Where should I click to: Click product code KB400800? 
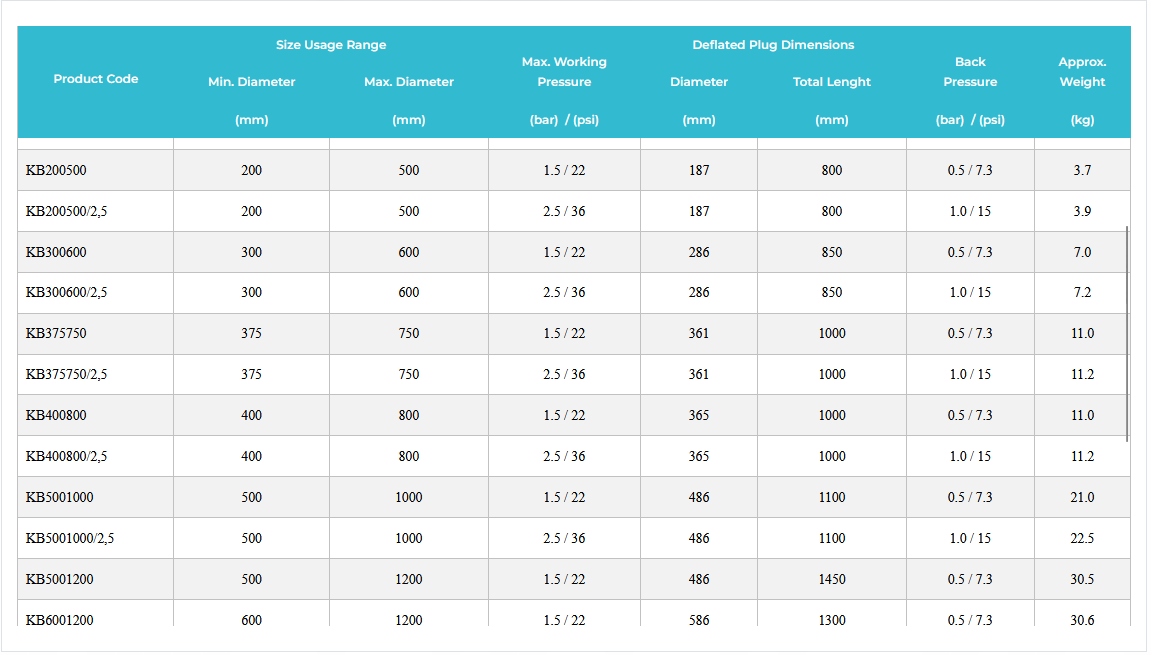57,416
